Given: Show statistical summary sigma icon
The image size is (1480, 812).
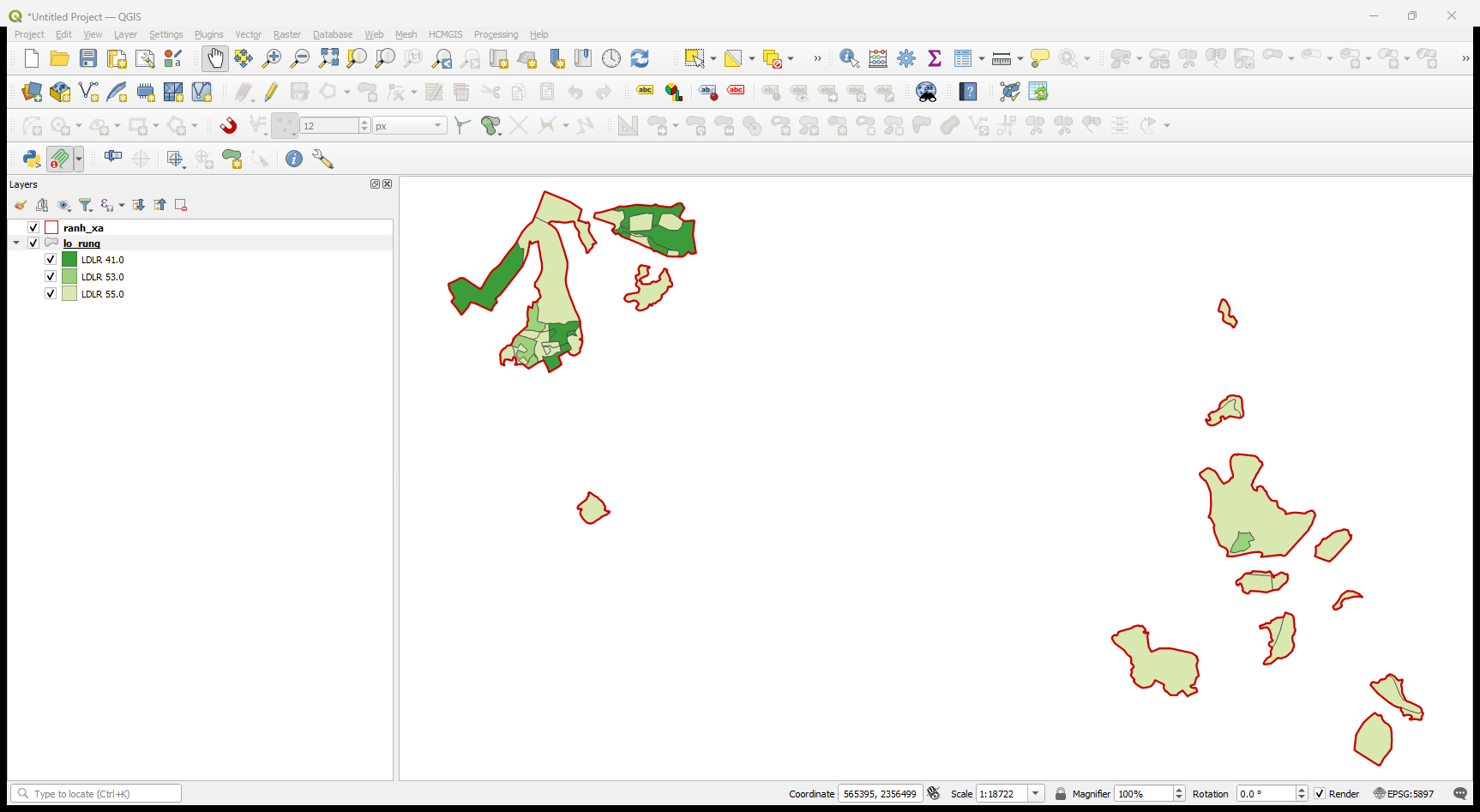Looking at the screenshot, I should pos(935,58).
